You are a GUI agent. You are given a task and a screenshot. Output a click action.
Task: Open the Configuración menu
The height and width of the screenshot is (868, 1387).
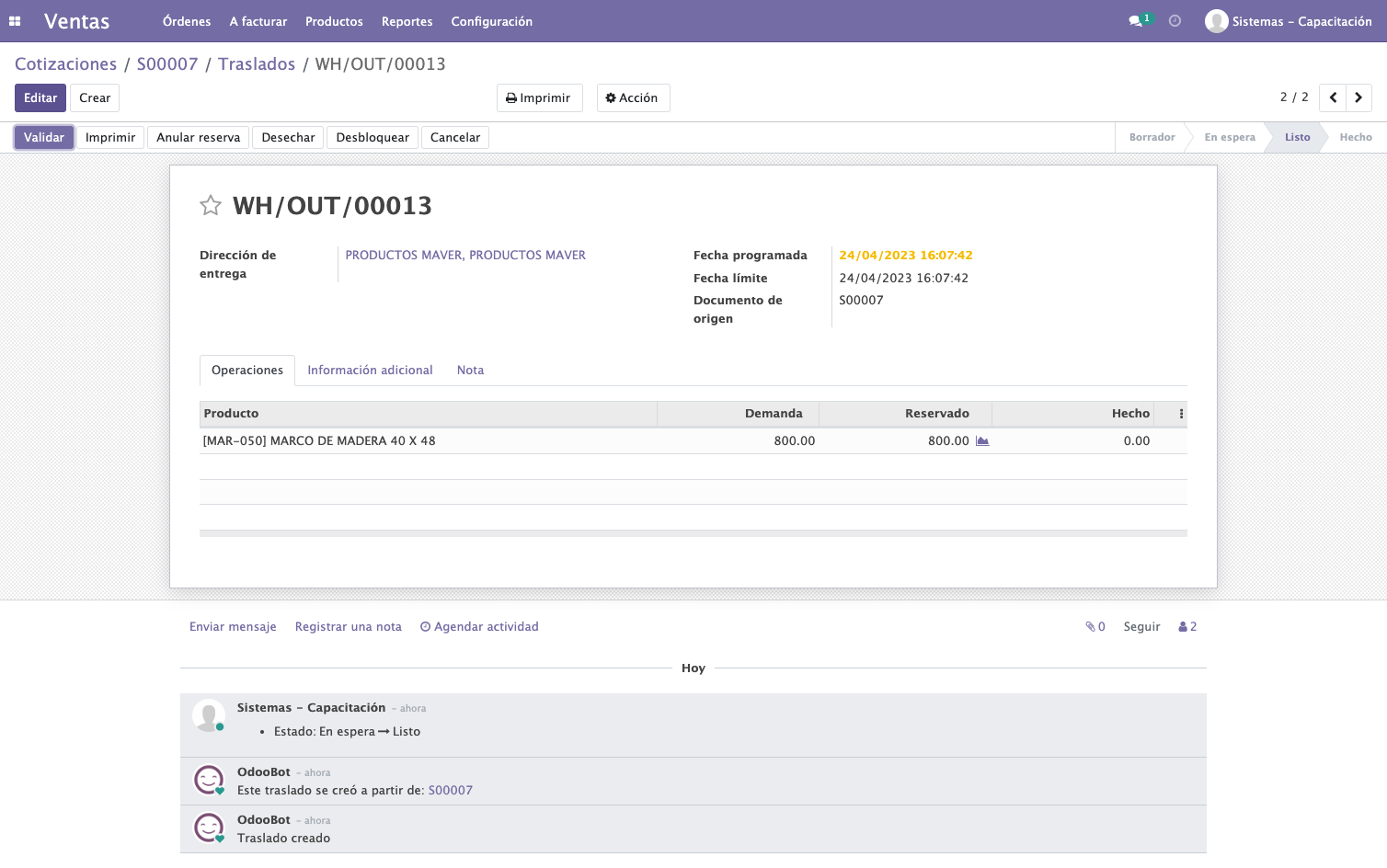[492, 21]
